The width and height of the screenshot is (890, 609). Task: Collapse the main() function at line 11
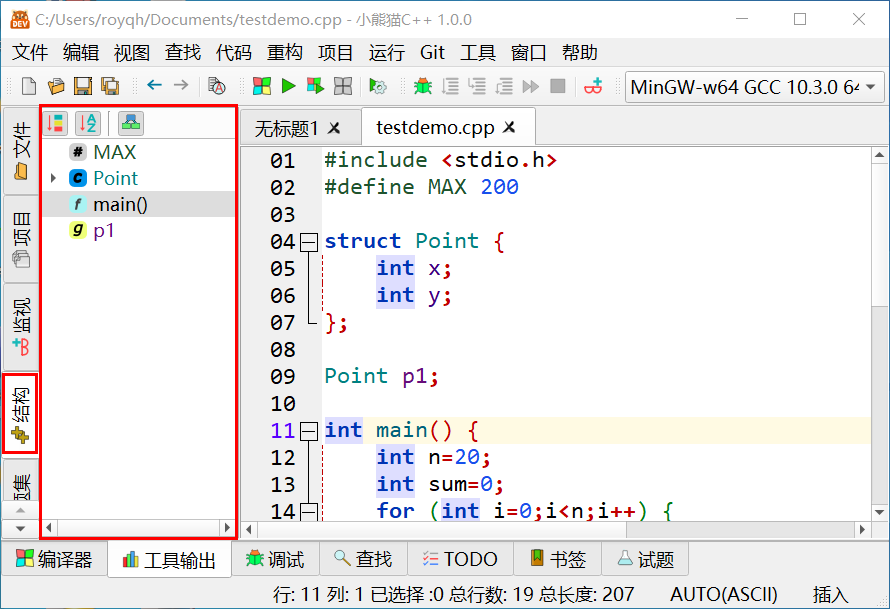[x=309, y=431]
